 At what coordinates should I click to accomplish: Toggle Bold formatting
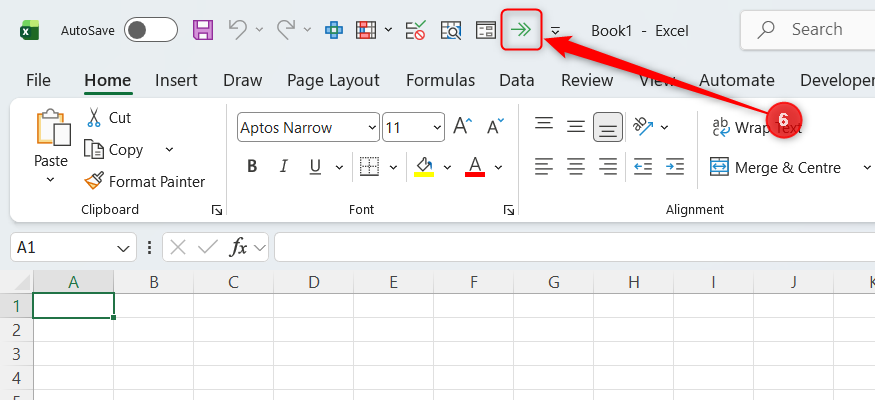coord(252,166)
